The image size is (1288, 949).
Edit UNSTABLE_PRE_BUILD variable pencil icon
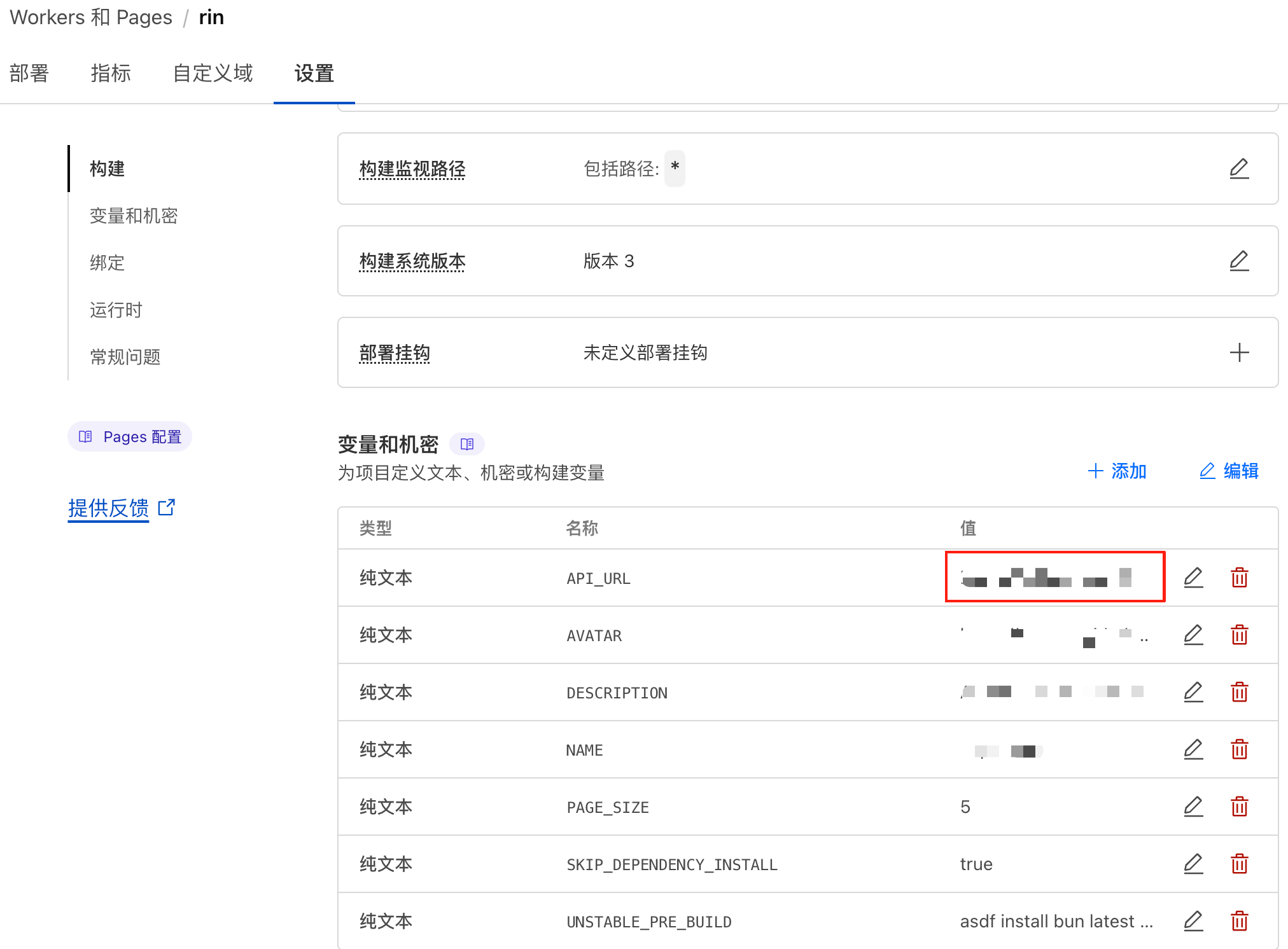(x=1193, y=921)
